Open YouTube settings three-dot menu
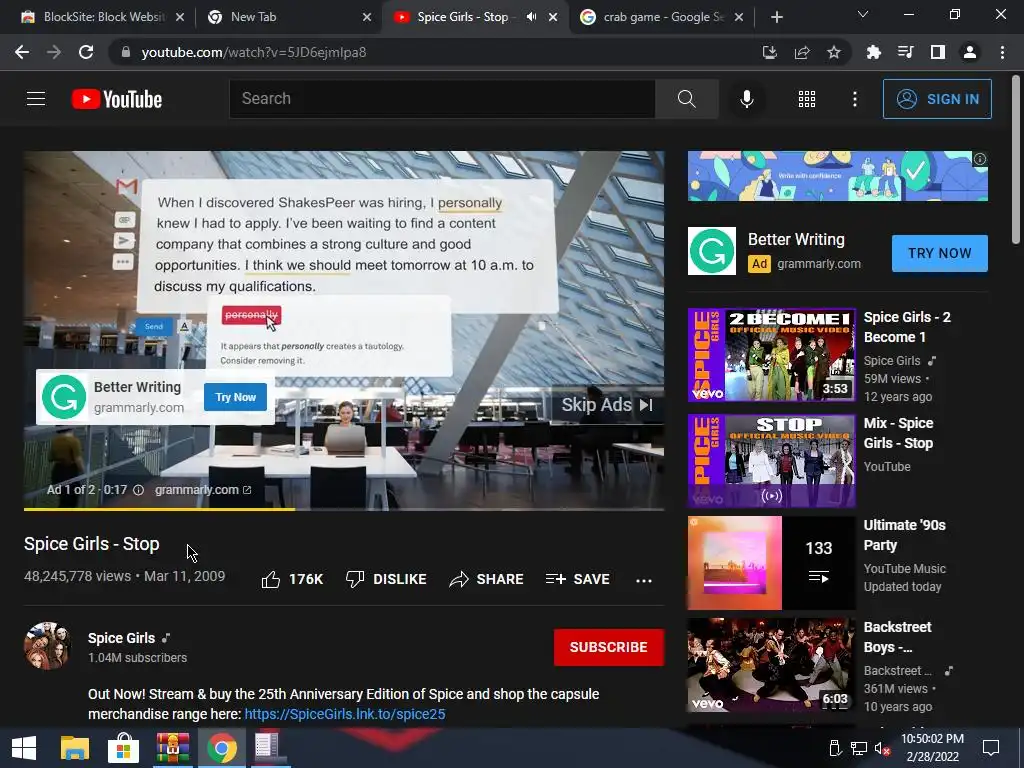1024x768 pixels. 854,99
